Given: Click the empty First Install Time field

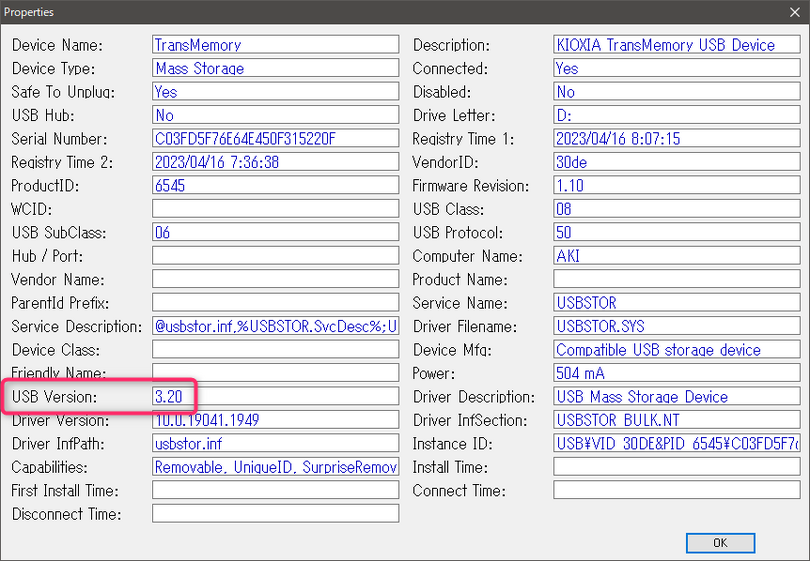Looking at the screenshot, I should 275,490.
